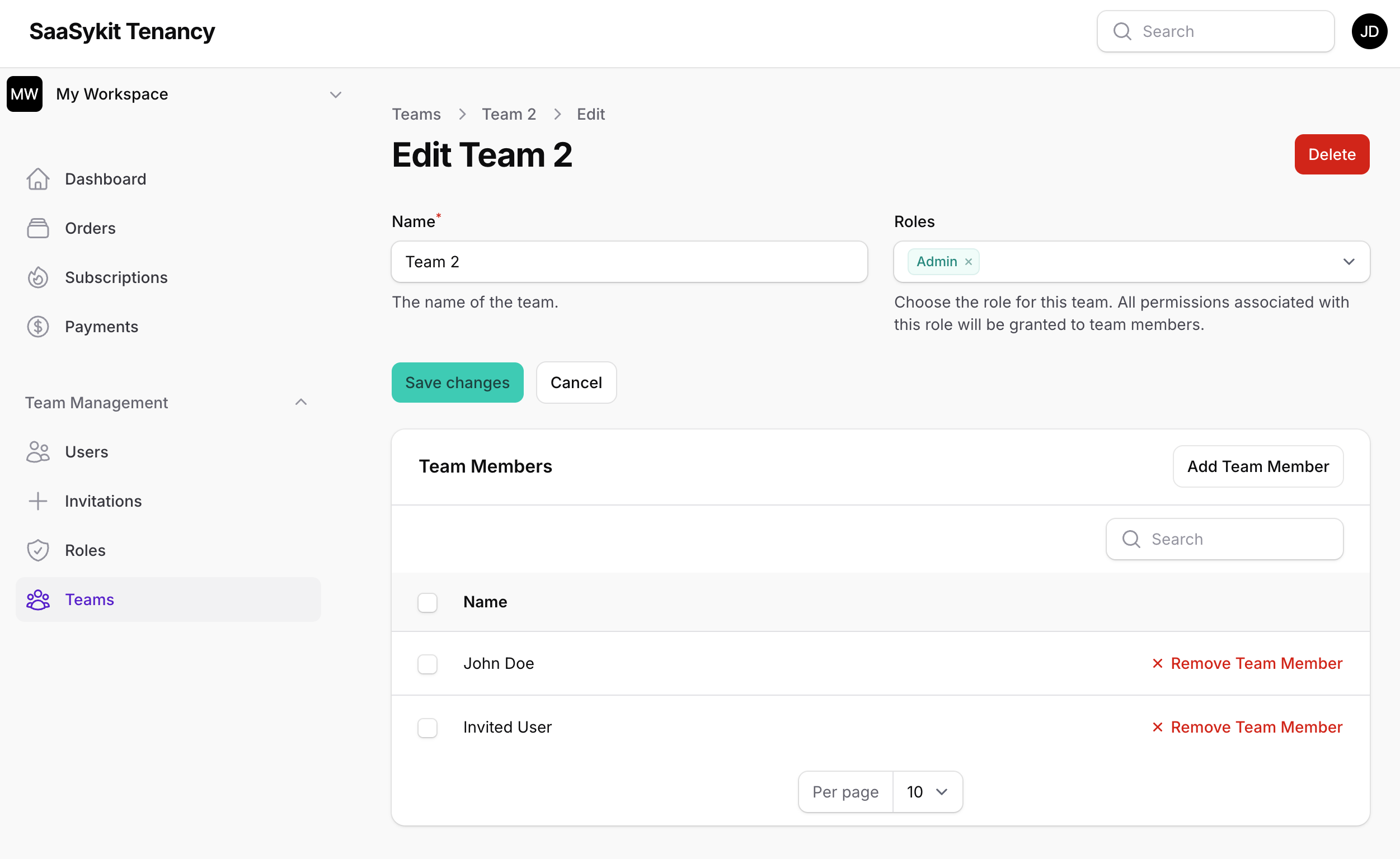Click the Invitations plus icon
Image resolution: width=1400 pixels, height=859 pixels.
[37, 501]
